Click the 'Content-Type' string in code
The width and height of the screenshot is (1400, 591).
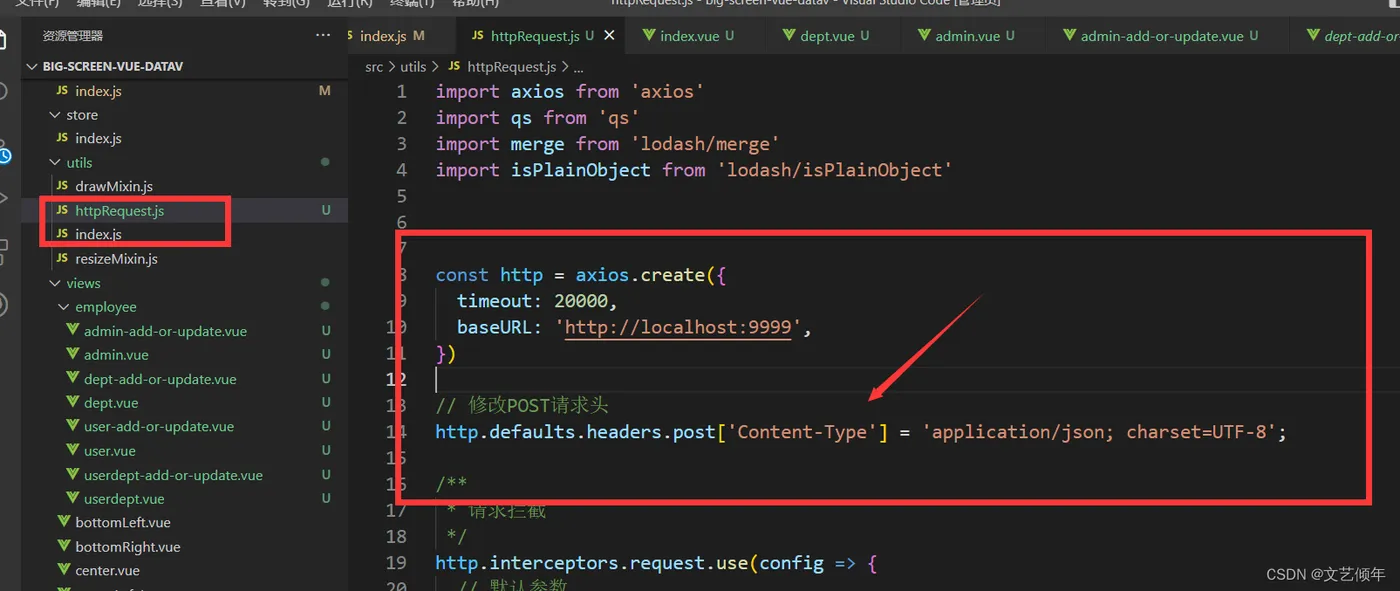802,432
